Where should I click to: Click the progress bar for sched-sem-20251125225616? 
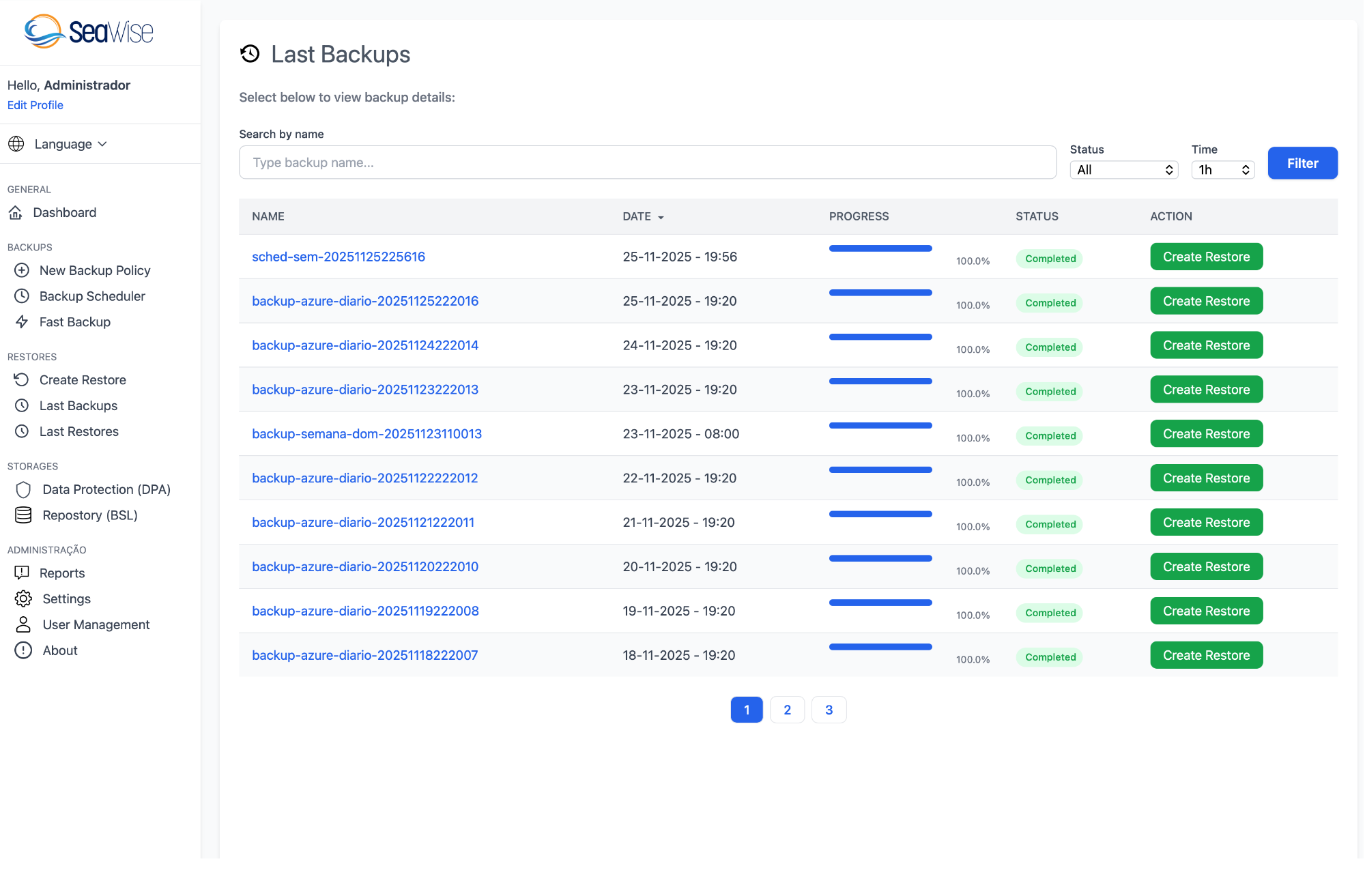880,248
